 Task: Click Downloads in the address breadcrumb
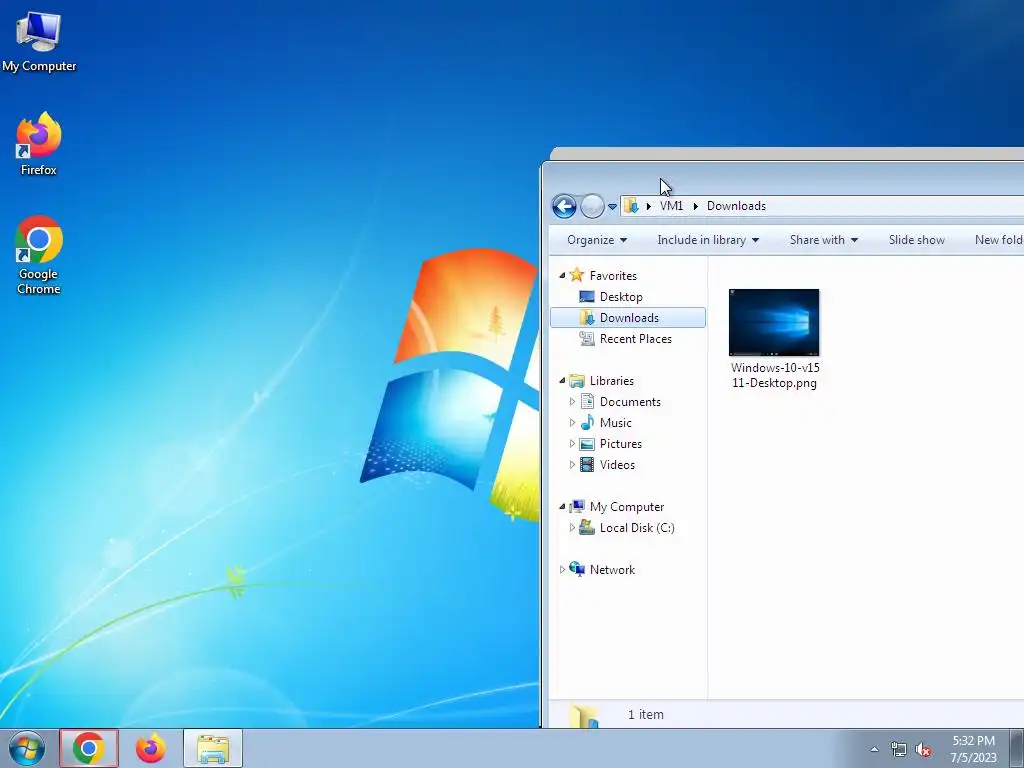[736, 206]
